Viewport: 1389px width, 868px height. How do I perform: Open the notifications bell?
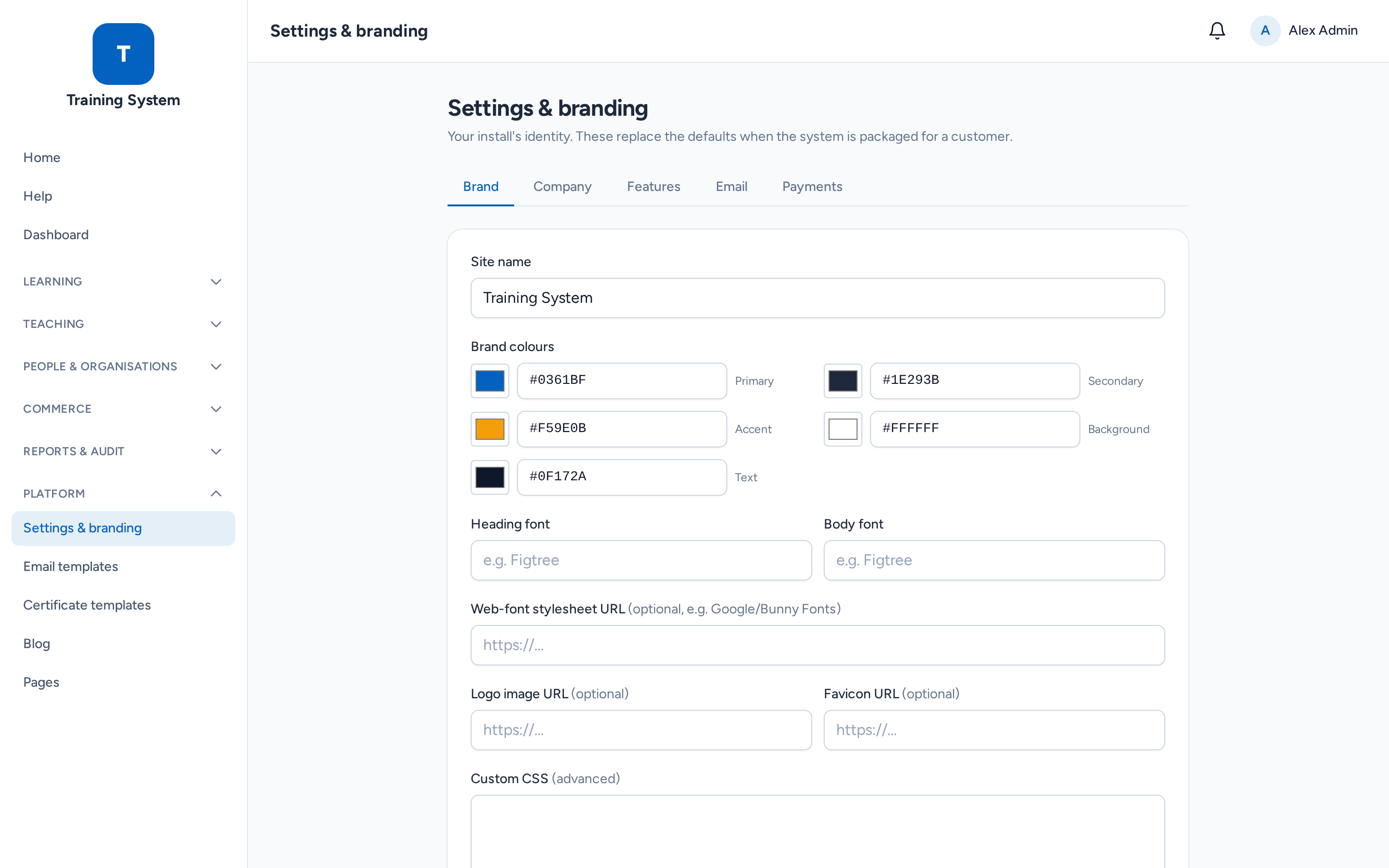(x=1217, y=31)
